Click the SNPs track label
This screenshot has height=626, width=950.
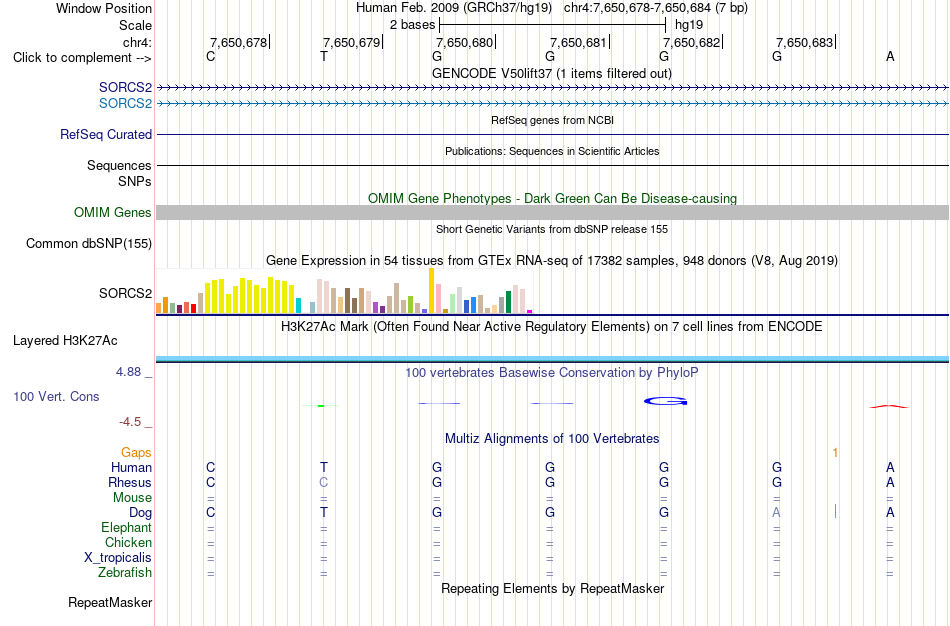click(x=135, y=181)
